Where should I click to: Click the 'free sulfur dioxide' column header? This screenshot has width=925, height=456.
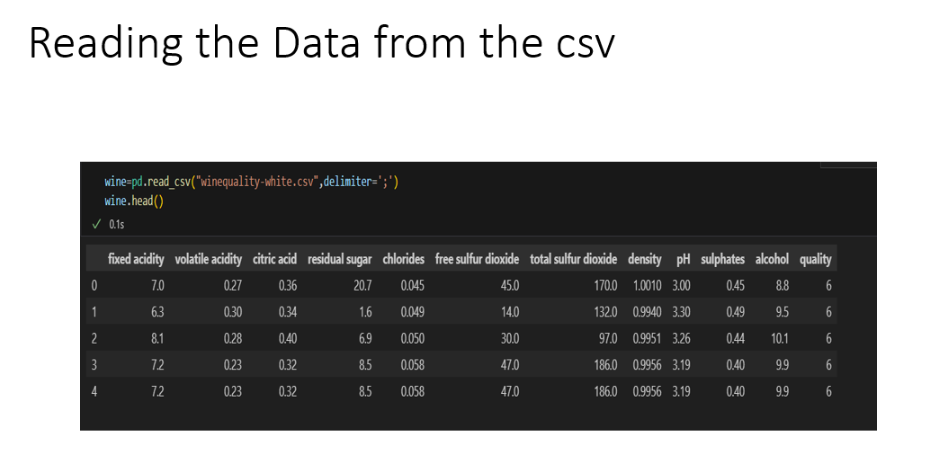(477, 259)
